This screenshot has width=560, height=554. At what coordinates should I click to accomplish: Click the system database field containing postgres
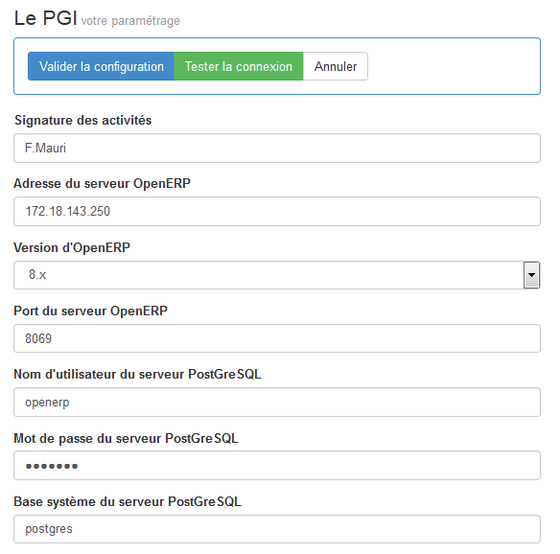[x=277, y=529]
